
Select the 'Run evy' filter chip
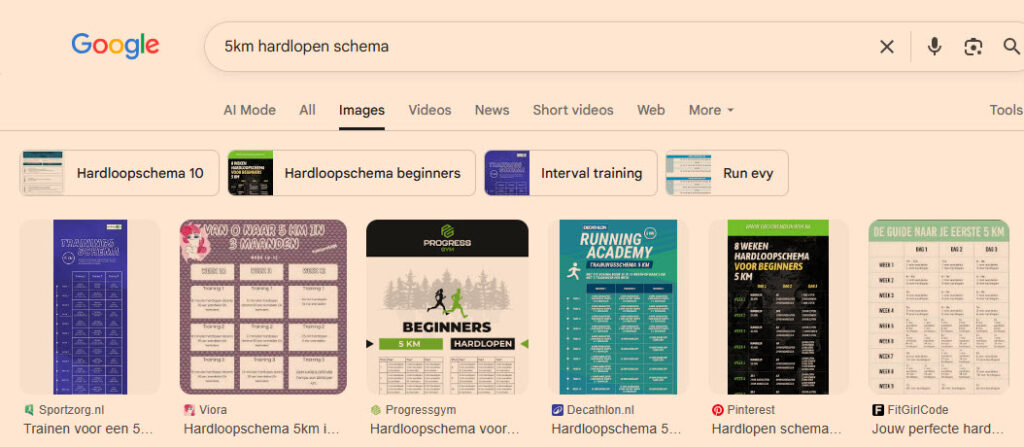click(x=727, y=173)
